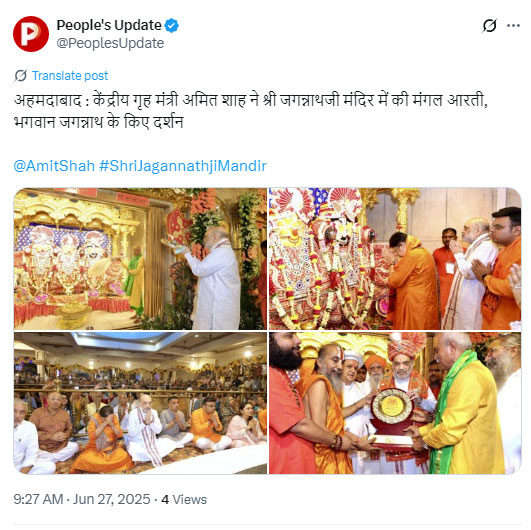Click the Grok icon beside Translate post

[20, 76]
